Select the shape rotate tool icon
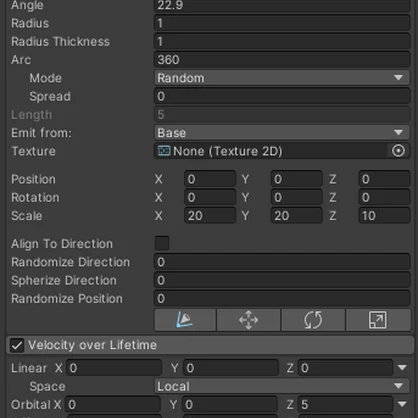Viewport: 418px width, 418px height. [x=313, y=320]
